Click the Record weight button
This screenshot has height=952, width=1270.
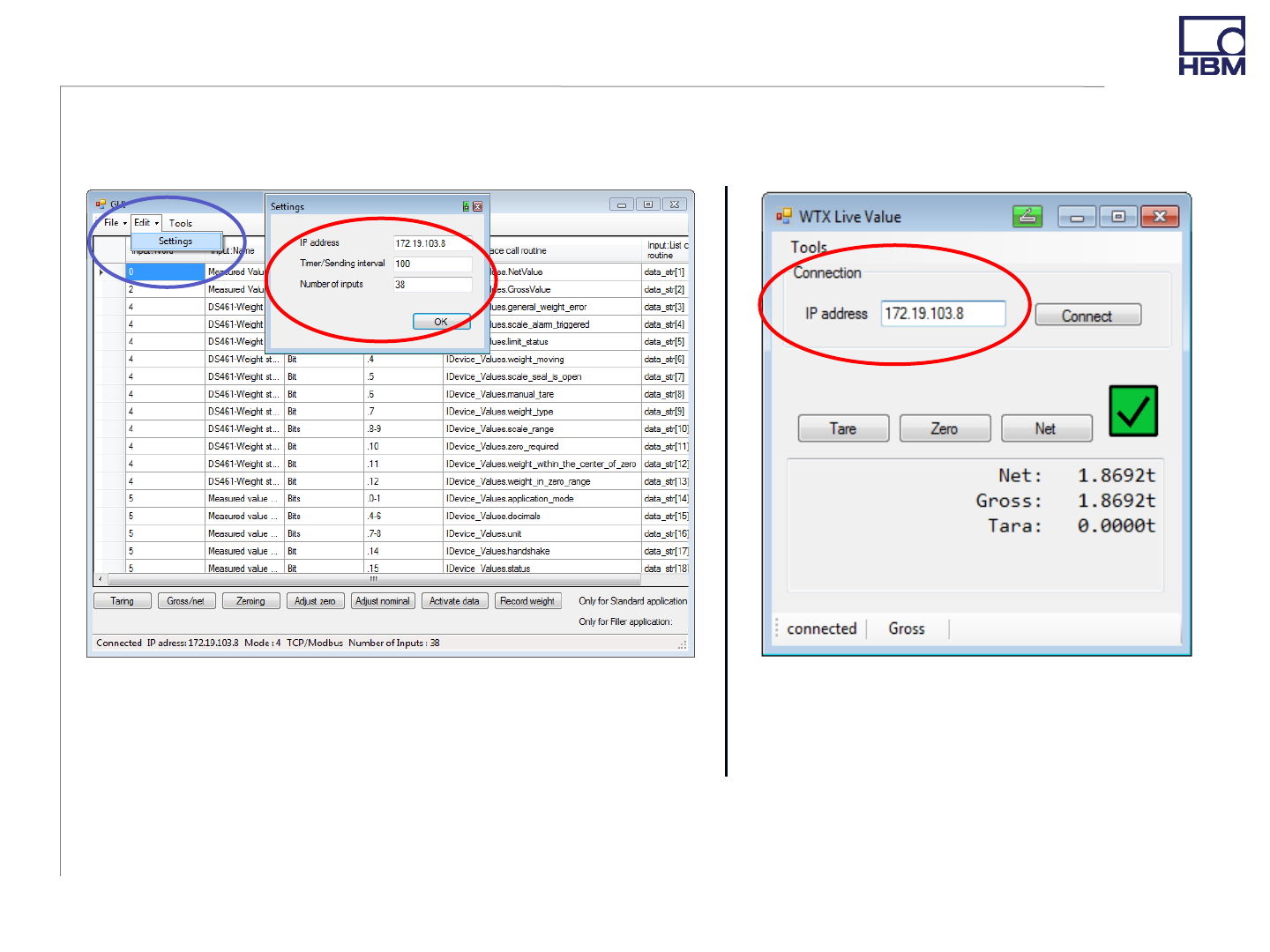[x=527, y=601]
